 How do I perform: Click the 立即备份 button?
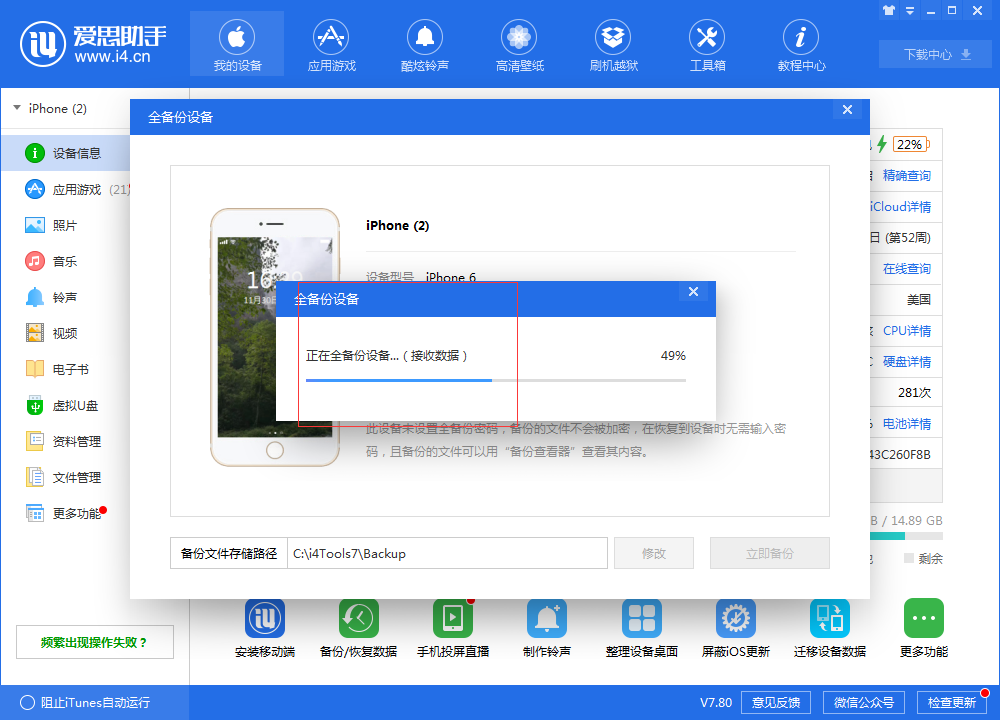point(770,553)
